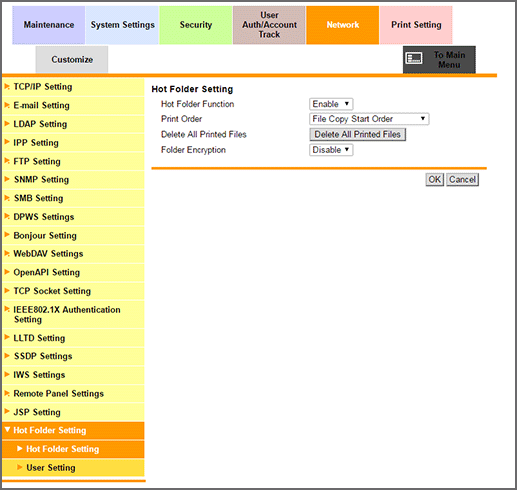
Task: Open the Folder Encryption dropdown
Action: coord(331,150)
